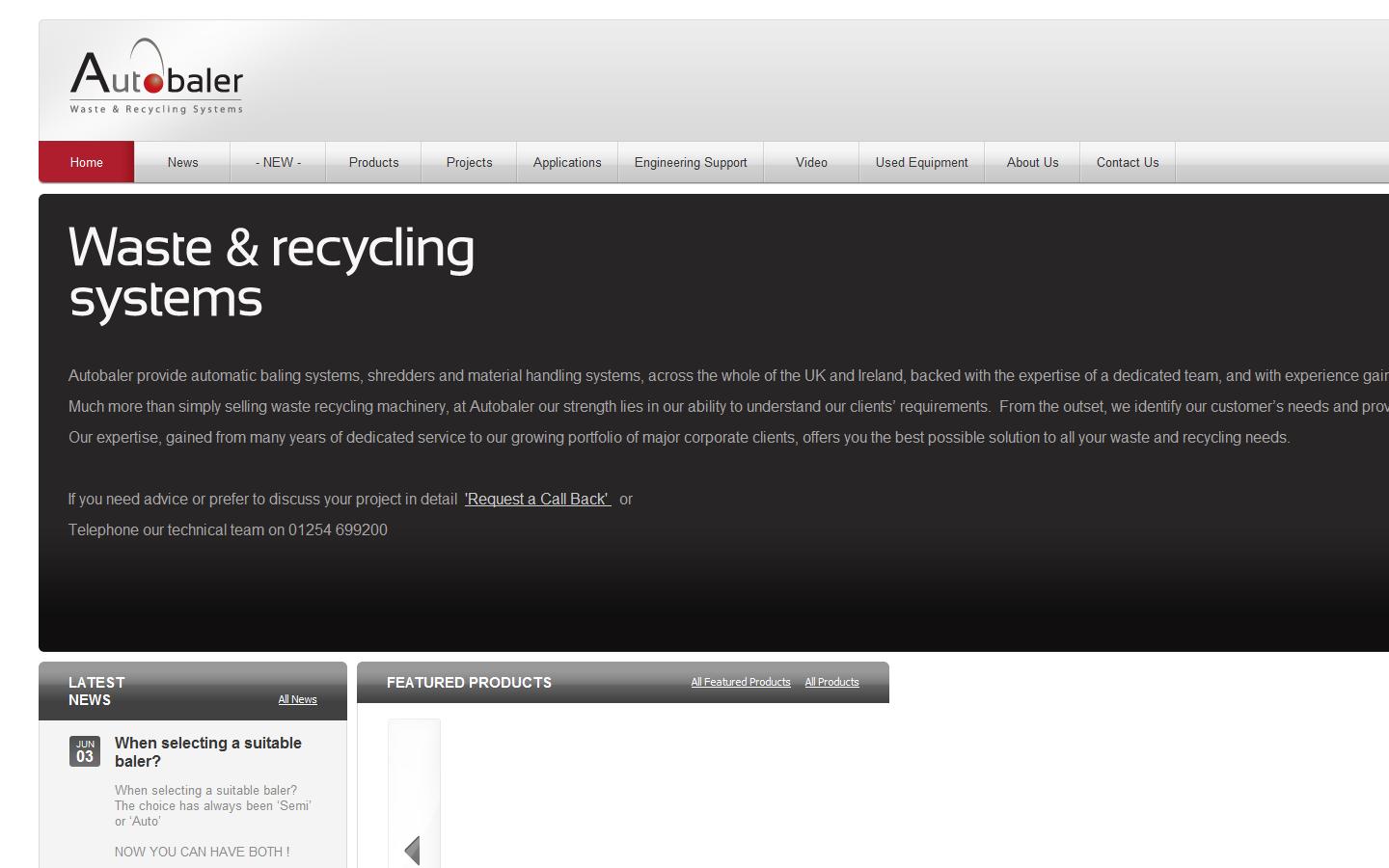This screenshot has height=868, width=1389.
Task: Click the Autobaler logo
Action: pos(156,77)
